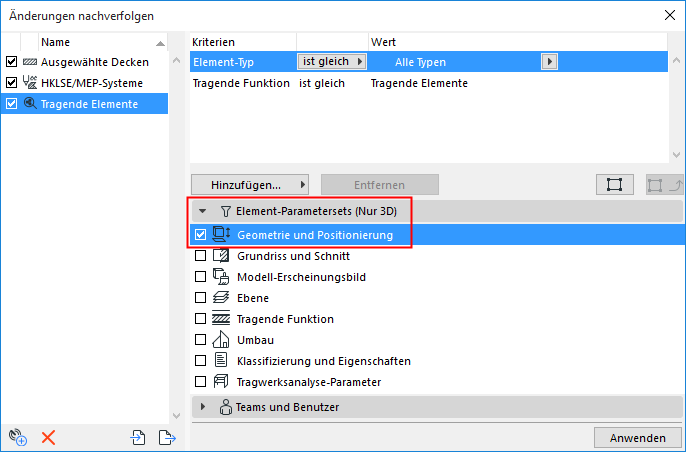
Task: Click the Teams und Benutzer person icon
Action: pyautogui.click(x=226, y=407)
